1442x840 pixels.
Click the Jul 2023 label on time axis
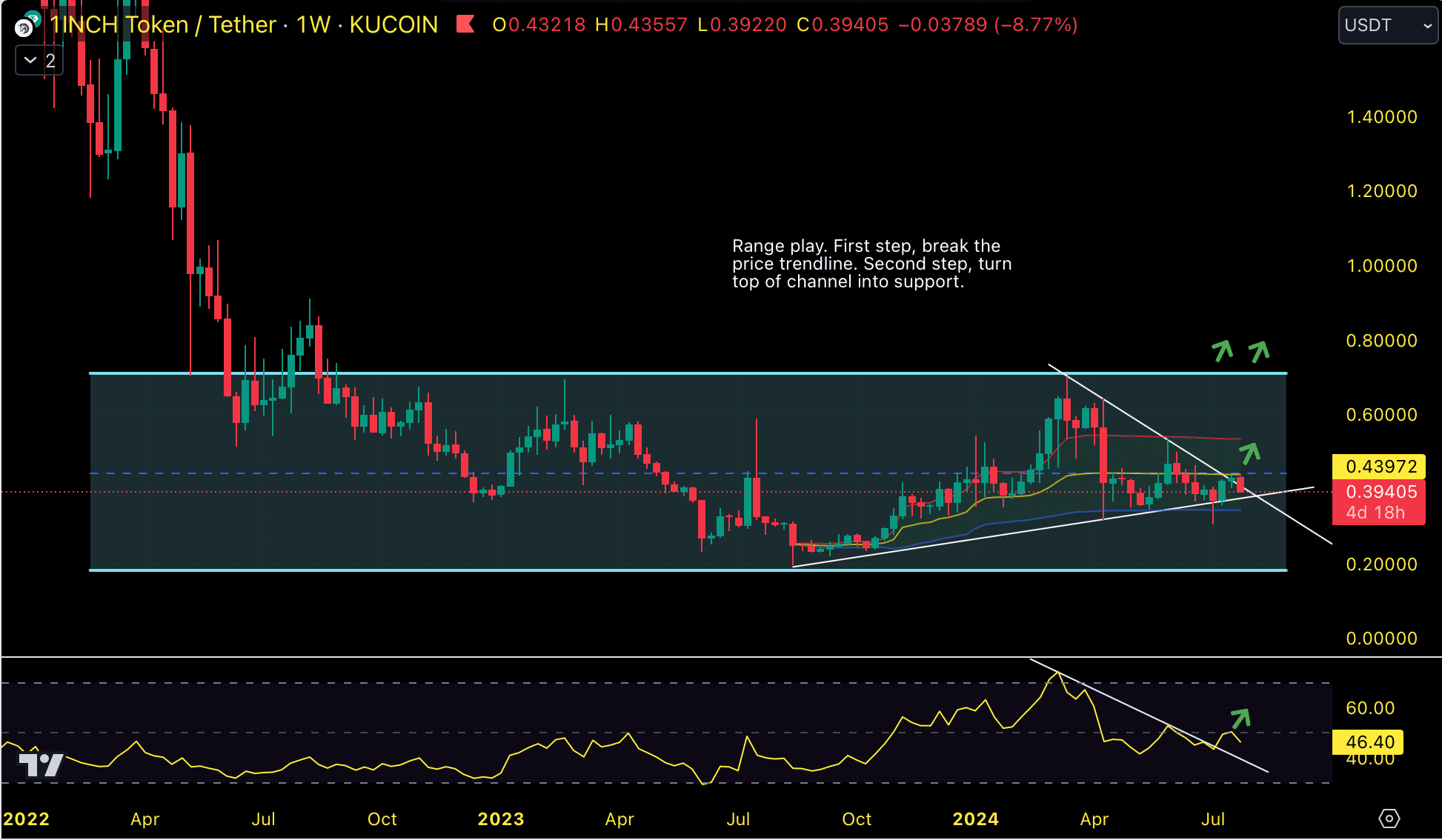click(x=738, y=819)
